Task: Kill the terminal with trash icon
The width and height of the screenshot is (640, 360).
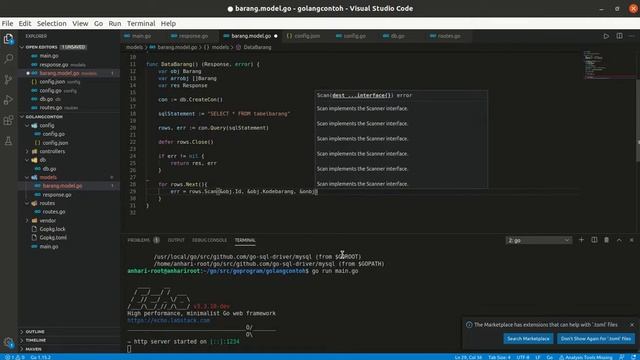Action: 607,240
